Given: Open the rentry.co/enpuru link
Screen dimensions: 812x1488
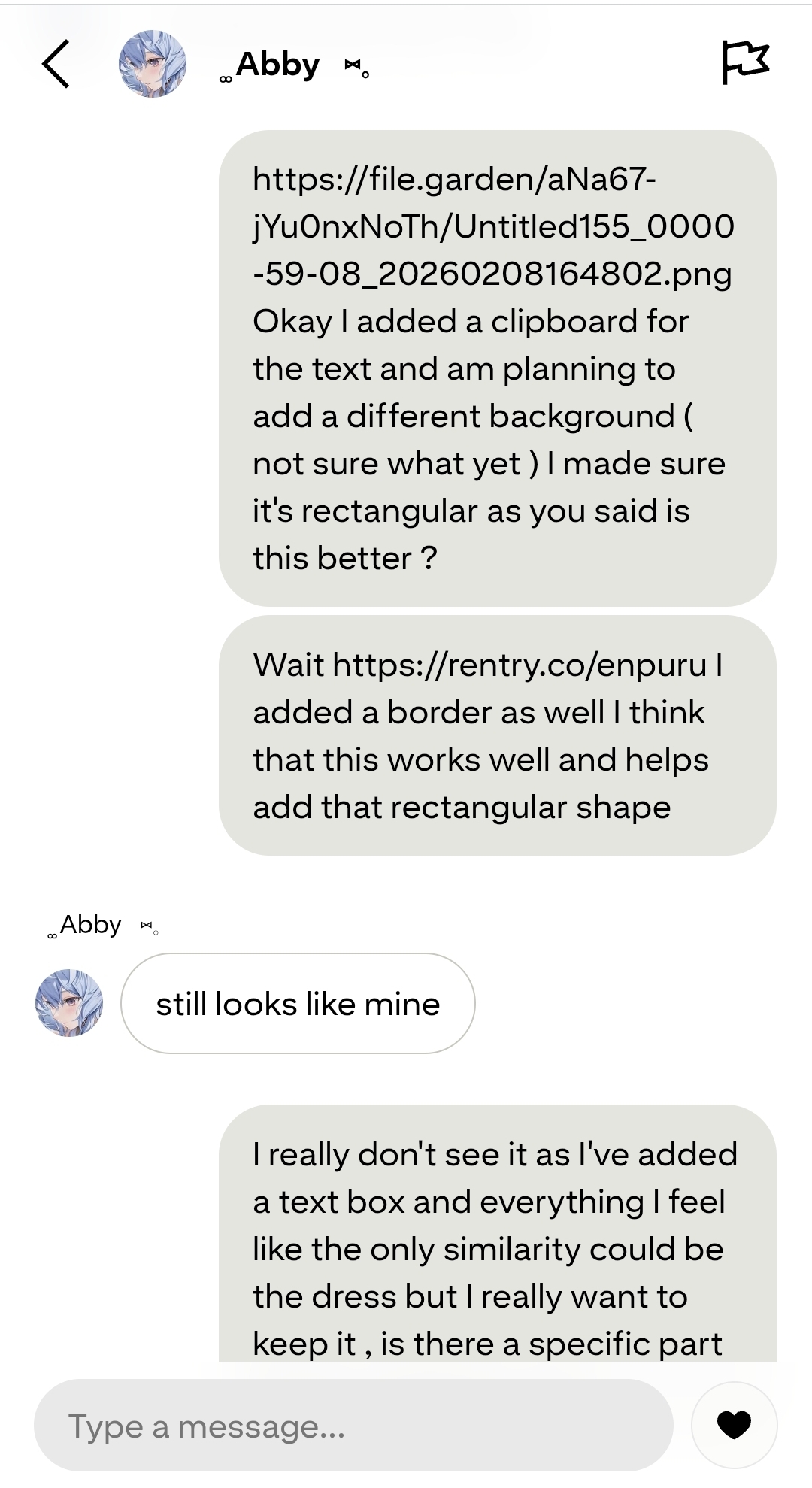Looking at the screenshot, I should (520, 665).
